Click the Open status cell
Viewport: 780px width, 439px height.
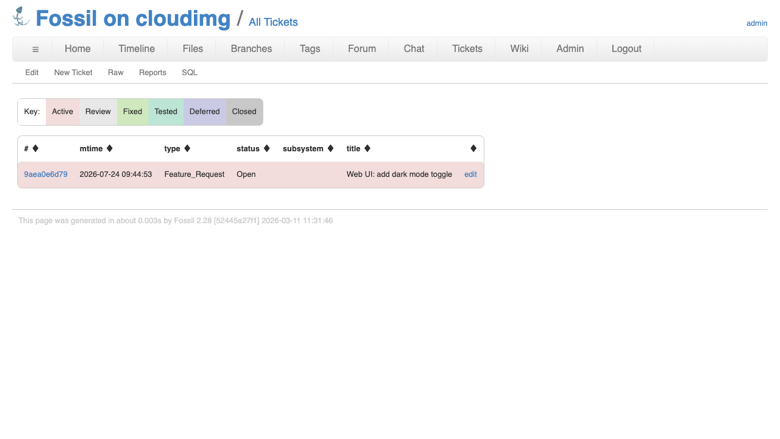[246, 174]
